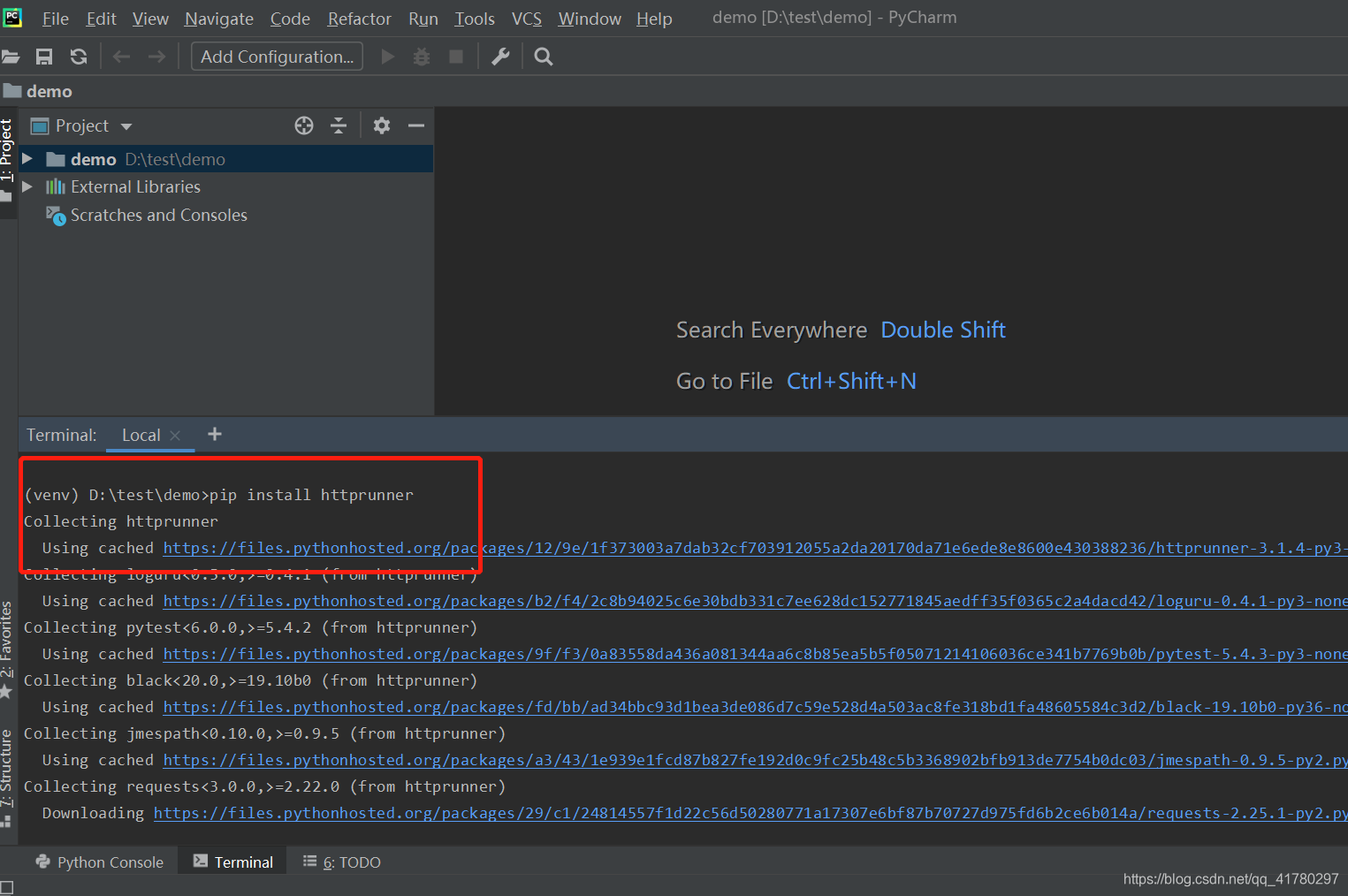The image size is (1348, 896).
Task: Close the Local terminal tab
Action: pos(175,436)
